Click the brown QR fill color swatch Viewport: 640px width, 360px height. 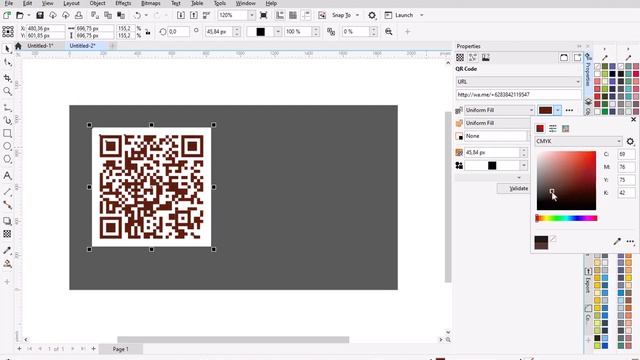tap(545, 110)
